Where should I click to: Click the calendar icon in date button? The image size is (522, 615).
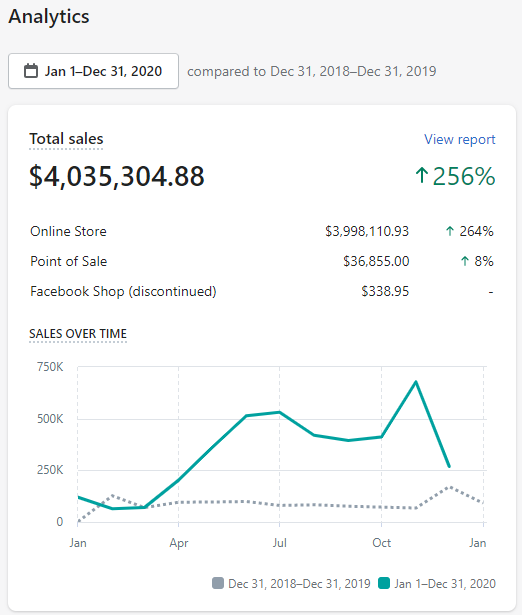pyautogui.click(x=31, y=71)
